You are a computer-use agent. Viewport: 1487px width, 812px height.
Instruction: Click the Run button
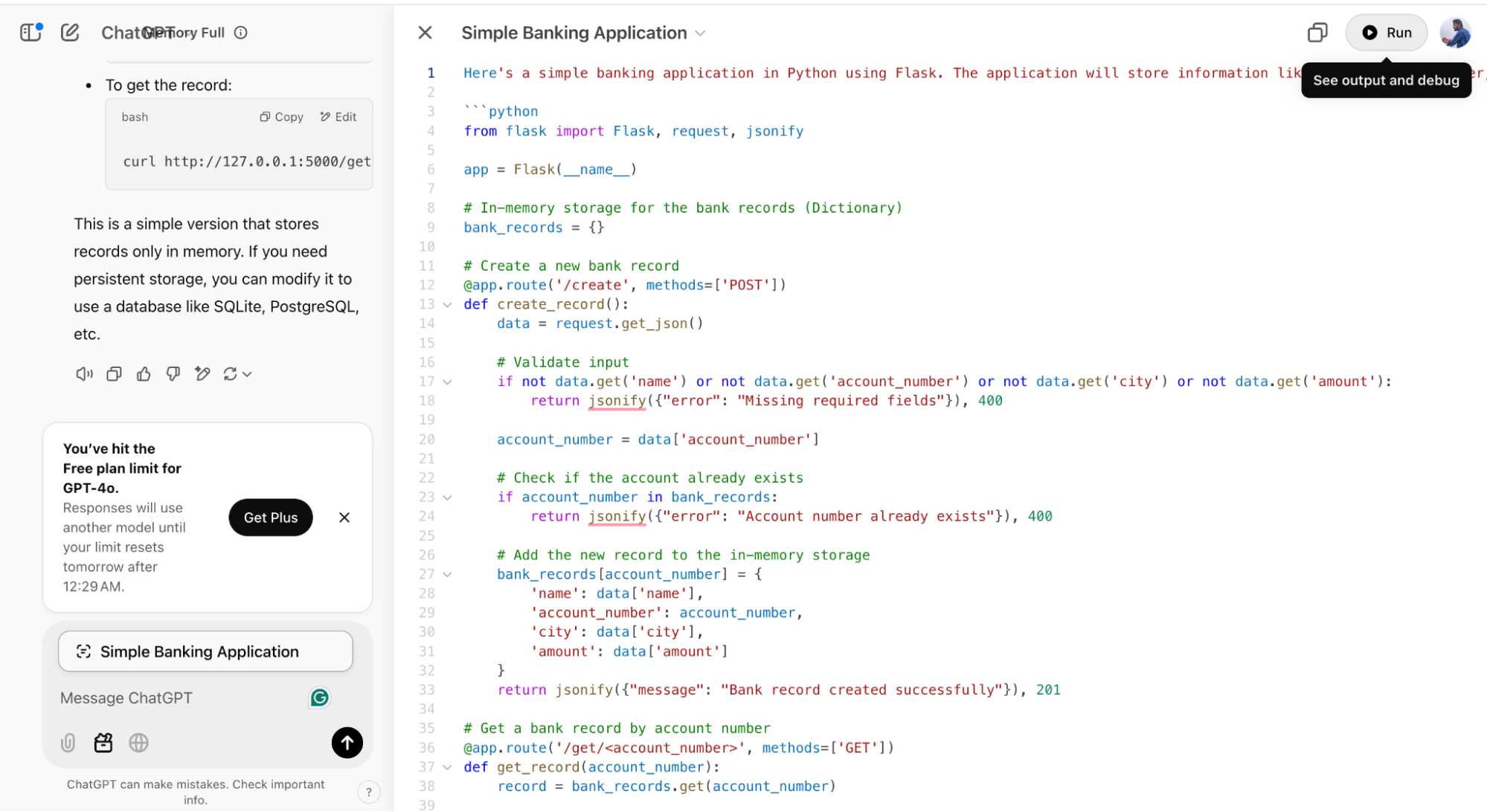coord(1386,33)
